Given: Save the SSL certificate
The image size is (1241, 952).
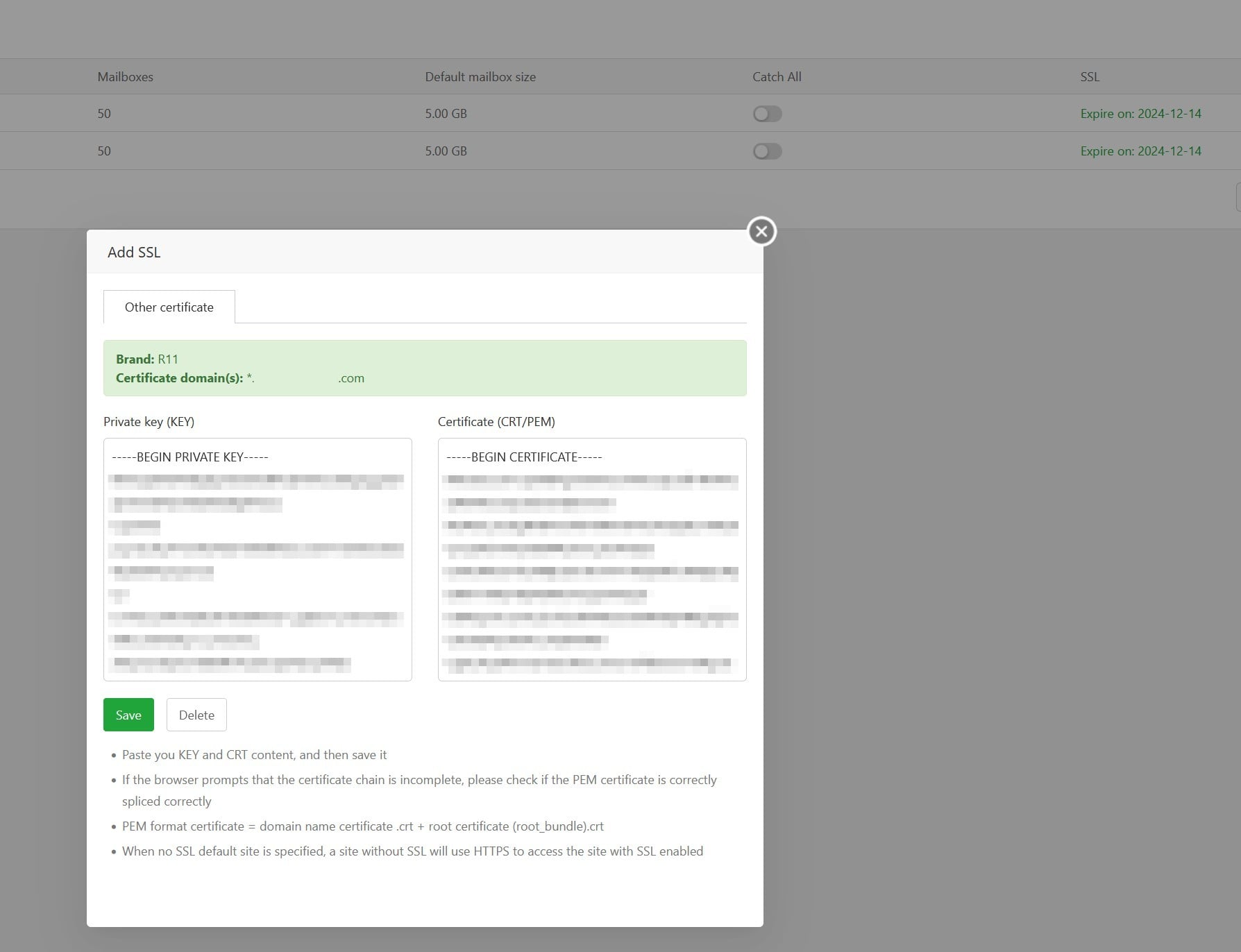Looking at the screenshot, I should pos(128,715).
